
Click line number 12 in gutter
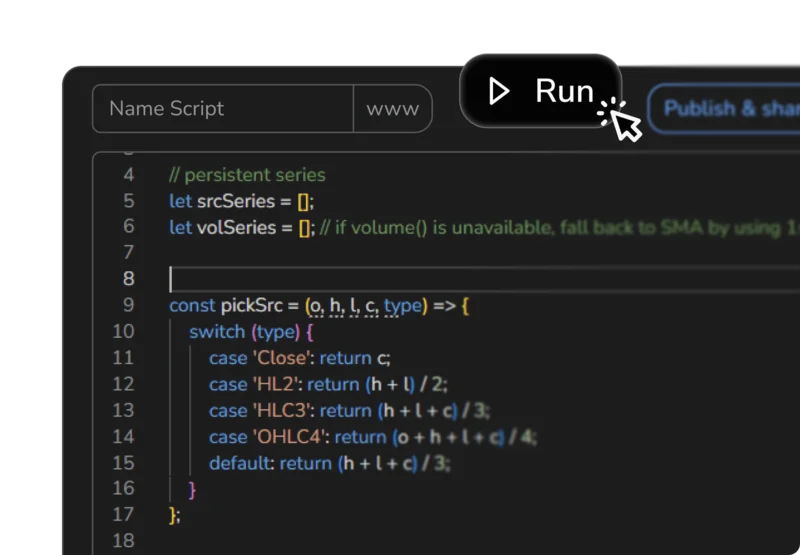coord(123,384)
